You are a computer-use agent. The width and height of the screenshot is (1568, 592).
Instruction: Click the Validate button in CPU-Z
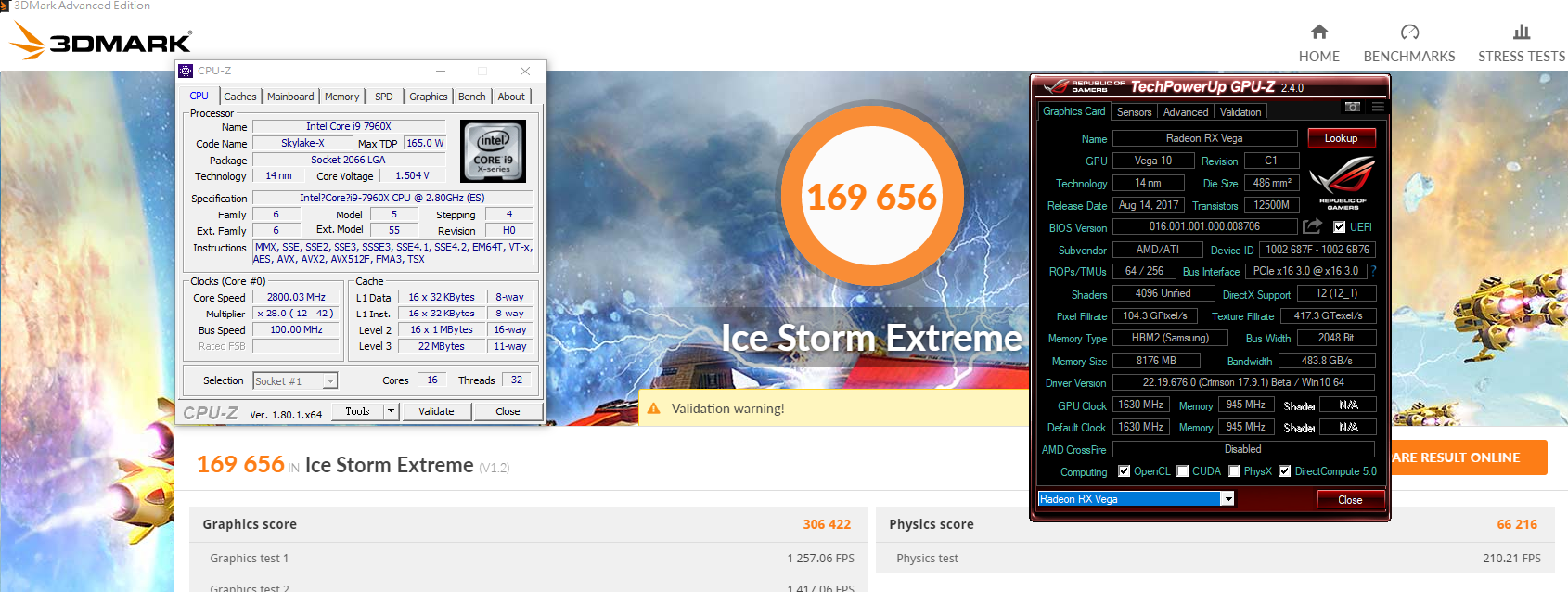[436, 411]
